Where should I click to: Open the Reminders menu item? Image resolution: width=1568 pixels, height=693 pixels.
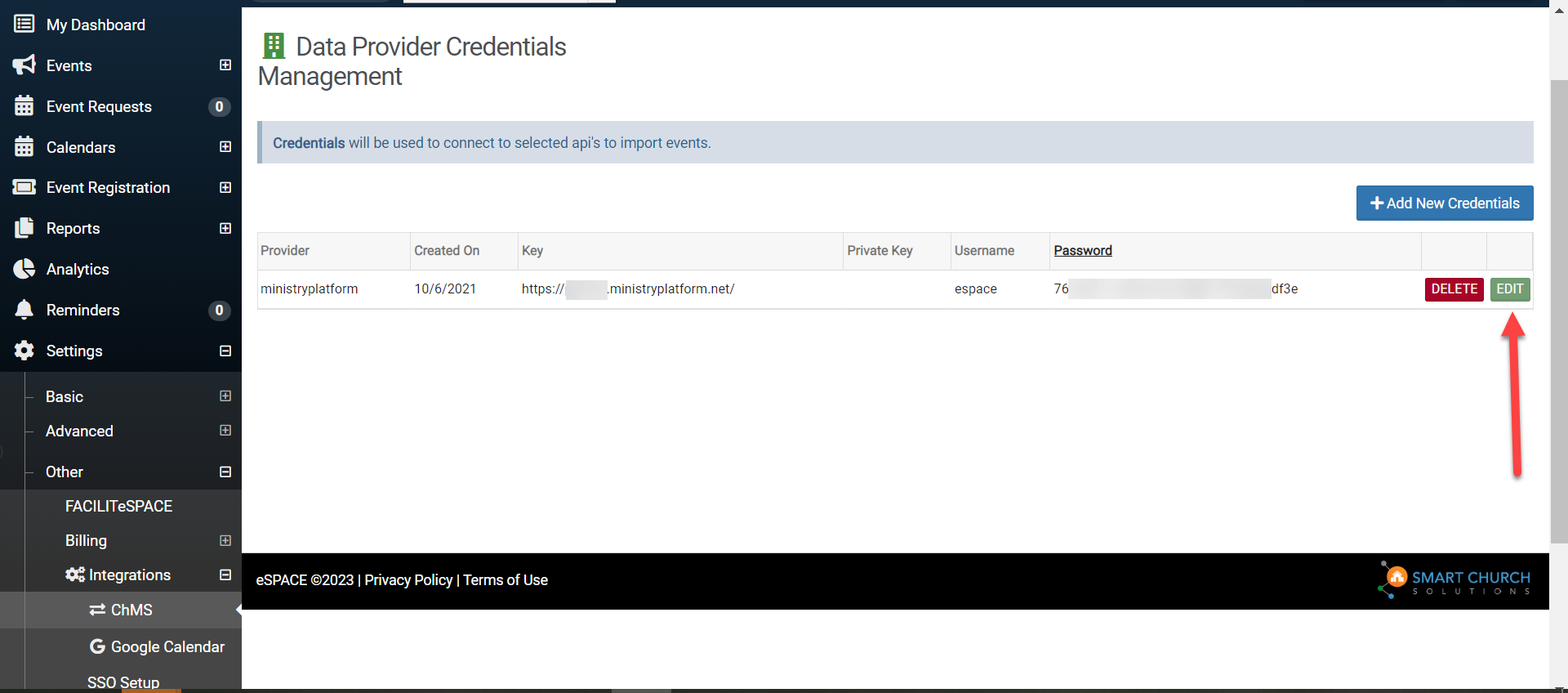pos(82,310)
